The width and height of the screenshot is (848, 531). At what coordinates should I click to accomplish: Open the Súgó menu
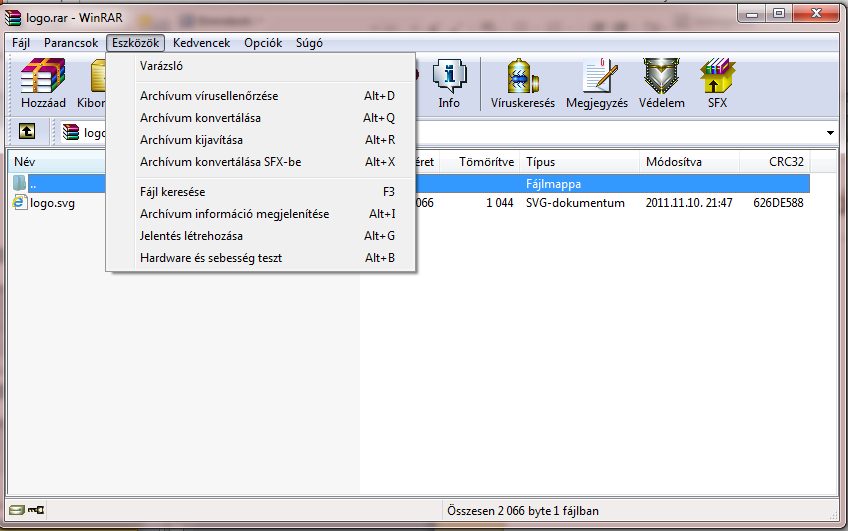tap(309, 43)
